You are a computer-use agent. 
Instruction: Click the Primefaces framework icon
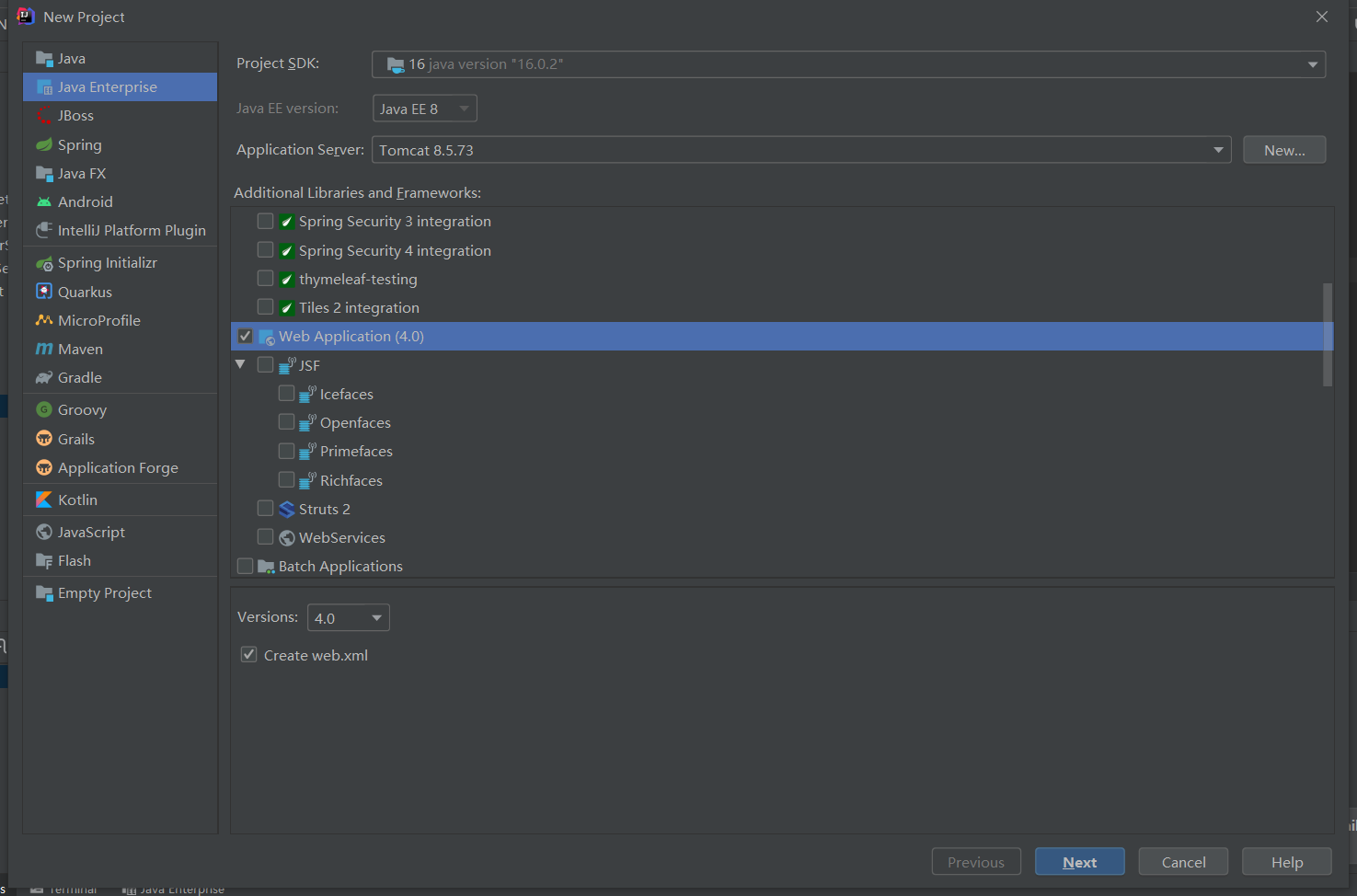307,452
